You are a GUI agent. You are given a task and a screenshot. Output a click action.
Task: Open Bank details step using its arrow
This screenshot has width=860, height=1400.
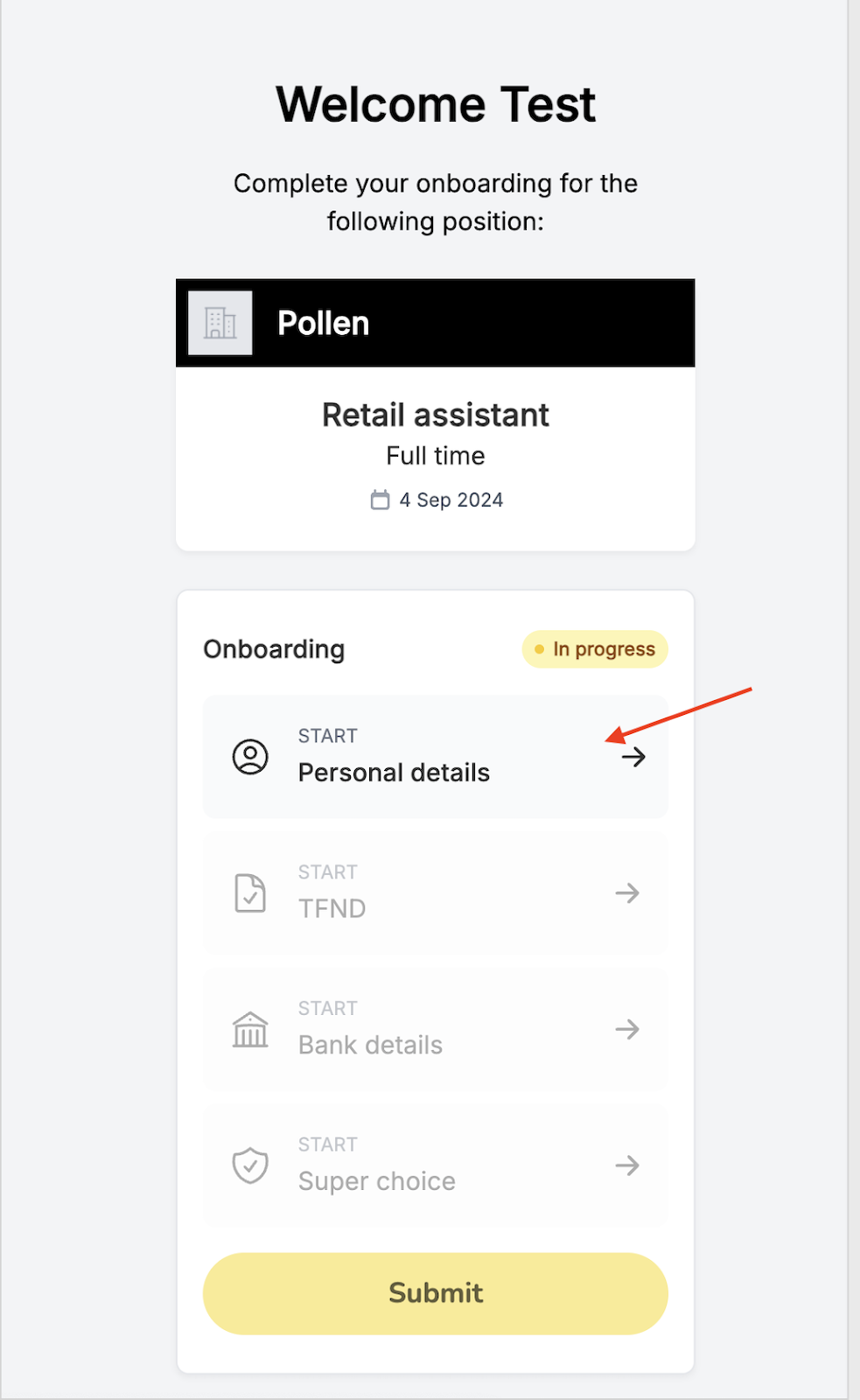627,1030
